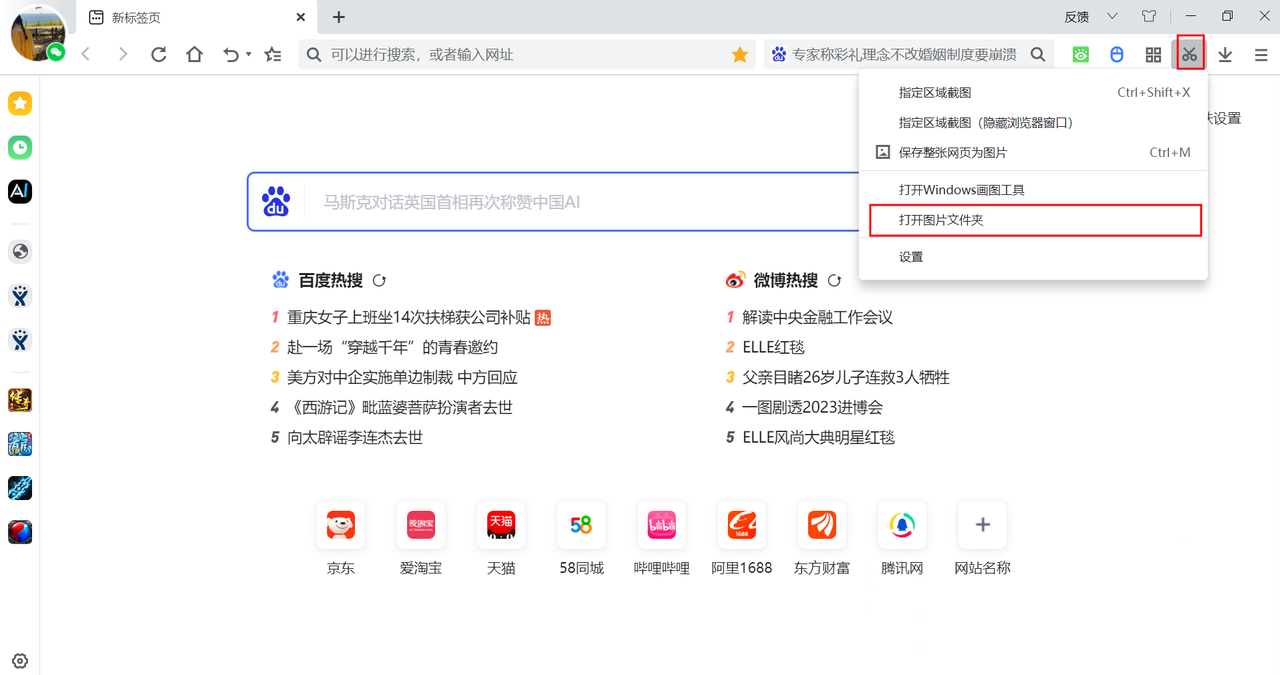Image resolution: width=1280 pixels, height=675 pixels.
Task: Add a new website via 网站名称 button
Action: (982, 525)
